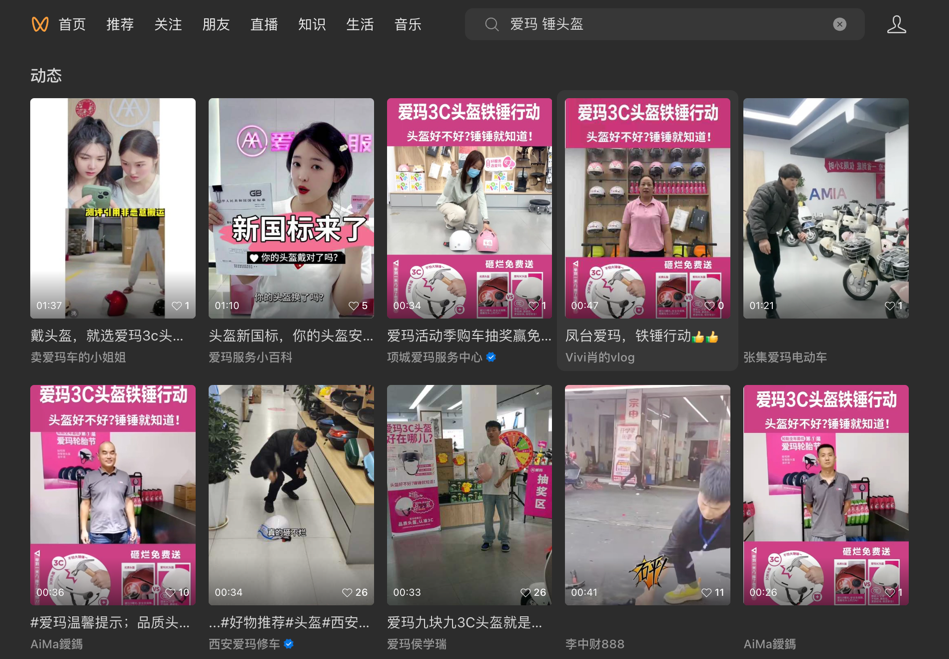
Task: Open the Vivi肖的vlog video thumbnail
Action: tap(648, 208)
